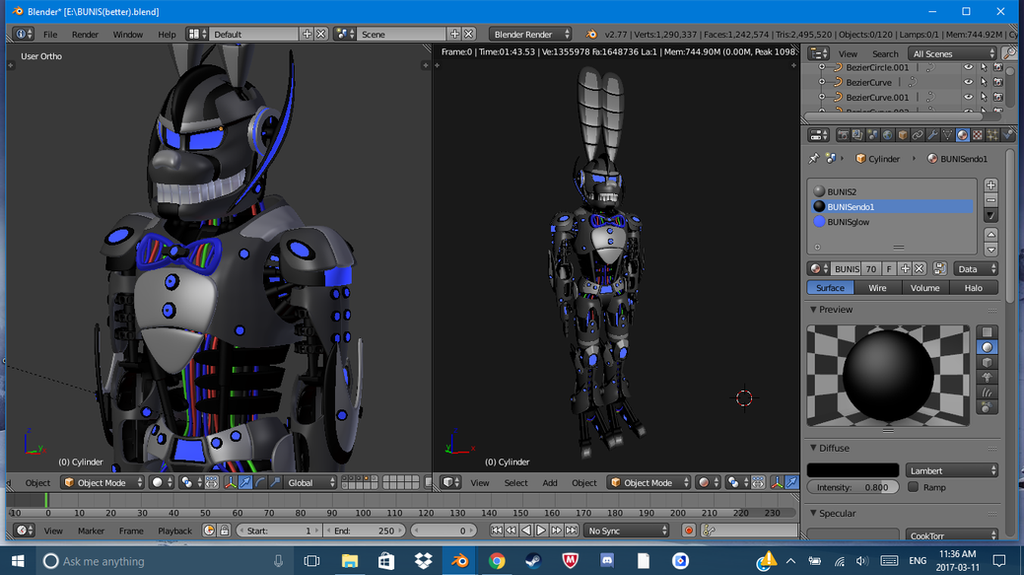Toggle selectability cursor for BezierCurve

(984, 82)
